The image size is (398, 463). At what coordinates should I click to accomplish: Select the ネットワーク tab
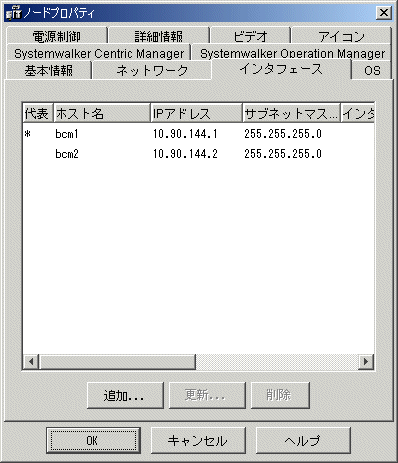coord(152,70)
